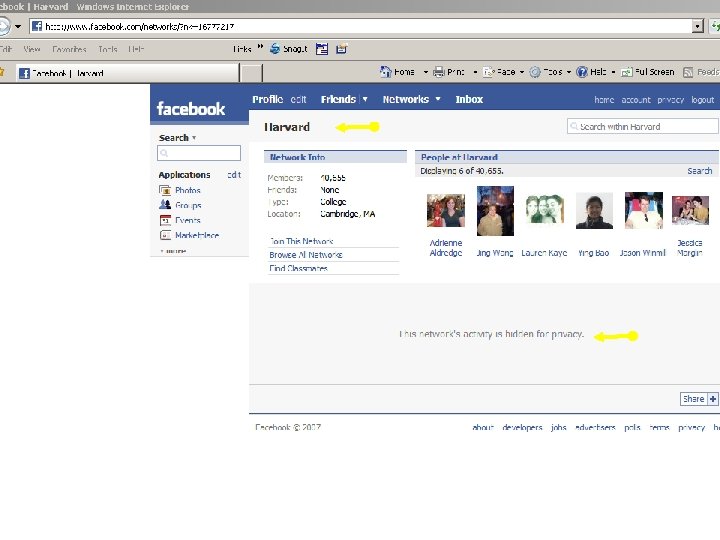Click the plus icon beside Share

tap(713, 399)
